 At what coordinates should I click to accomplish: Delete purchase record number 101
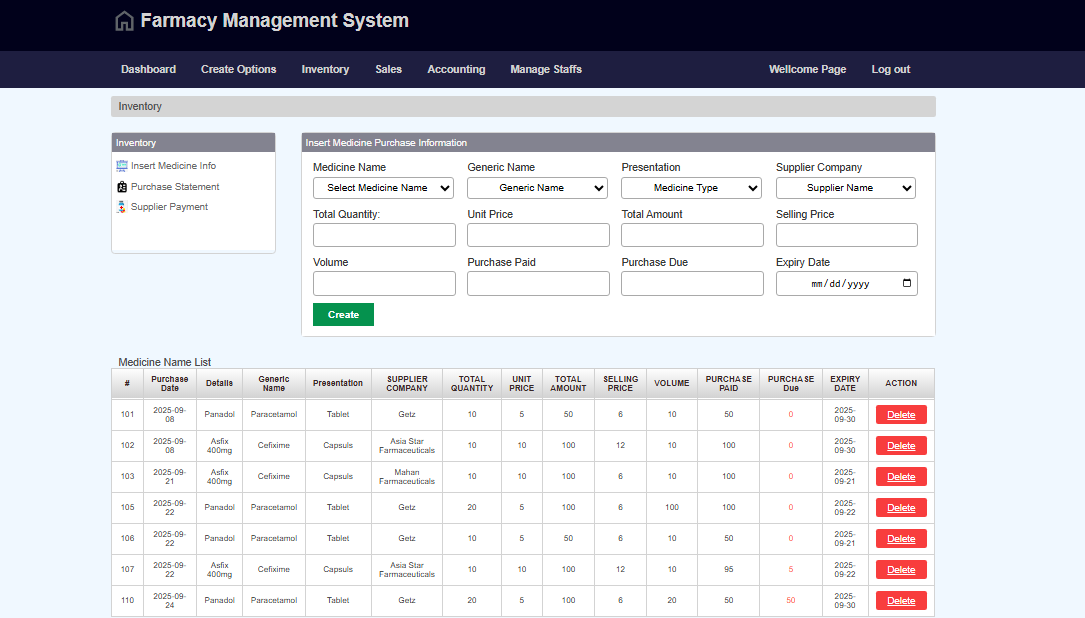pos(900,415)
